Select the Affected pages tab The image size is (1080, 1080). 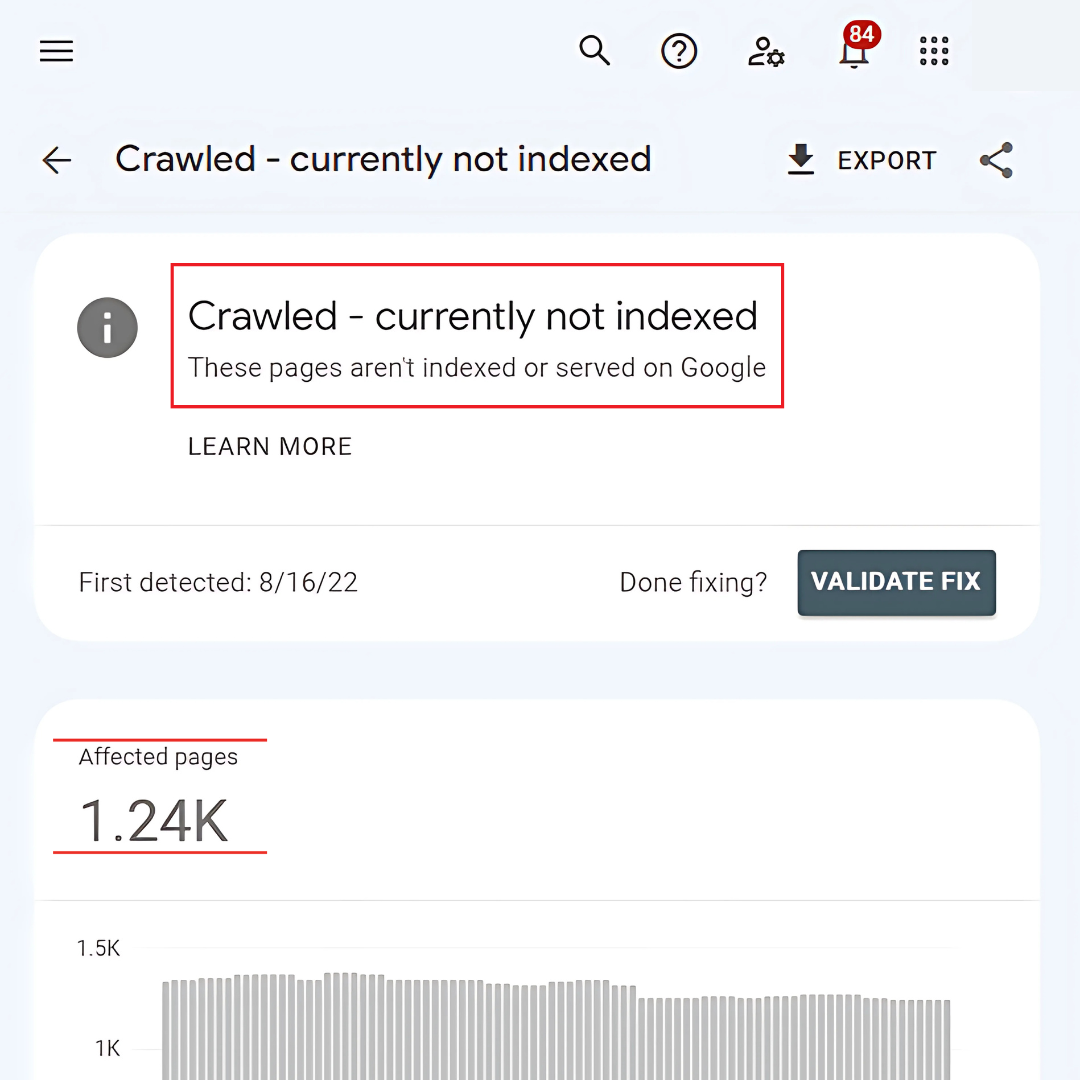coord(158,757)
